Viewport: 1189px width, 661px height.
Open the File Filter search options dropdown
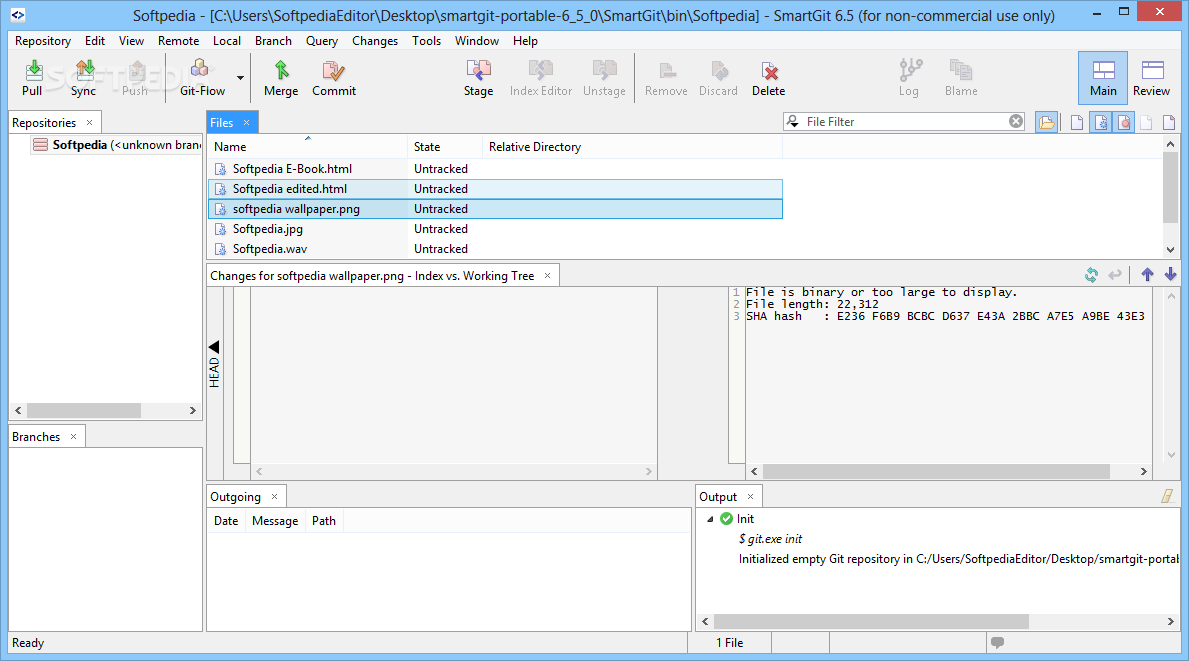(793, 122)
